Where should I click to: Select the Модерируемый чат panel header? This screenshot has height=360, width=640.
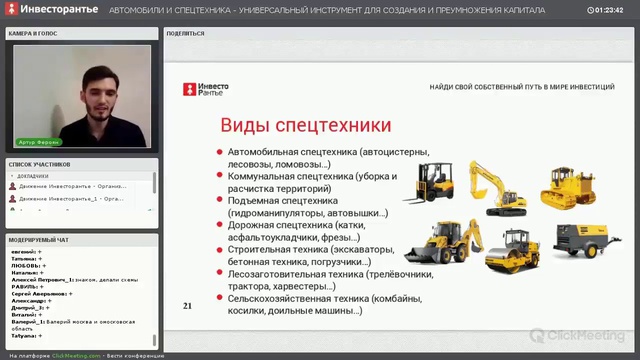[82, 240]
